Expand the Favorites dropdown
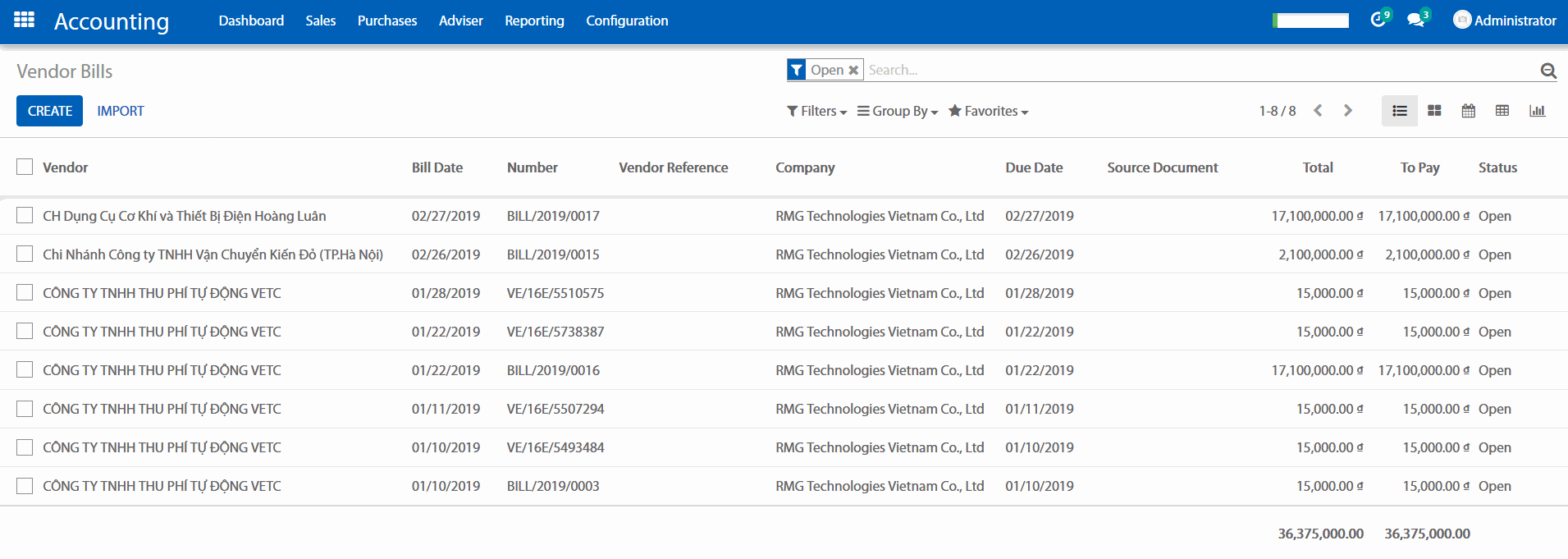The height and width of the screenshot is (559, 1568). (989, 111)
